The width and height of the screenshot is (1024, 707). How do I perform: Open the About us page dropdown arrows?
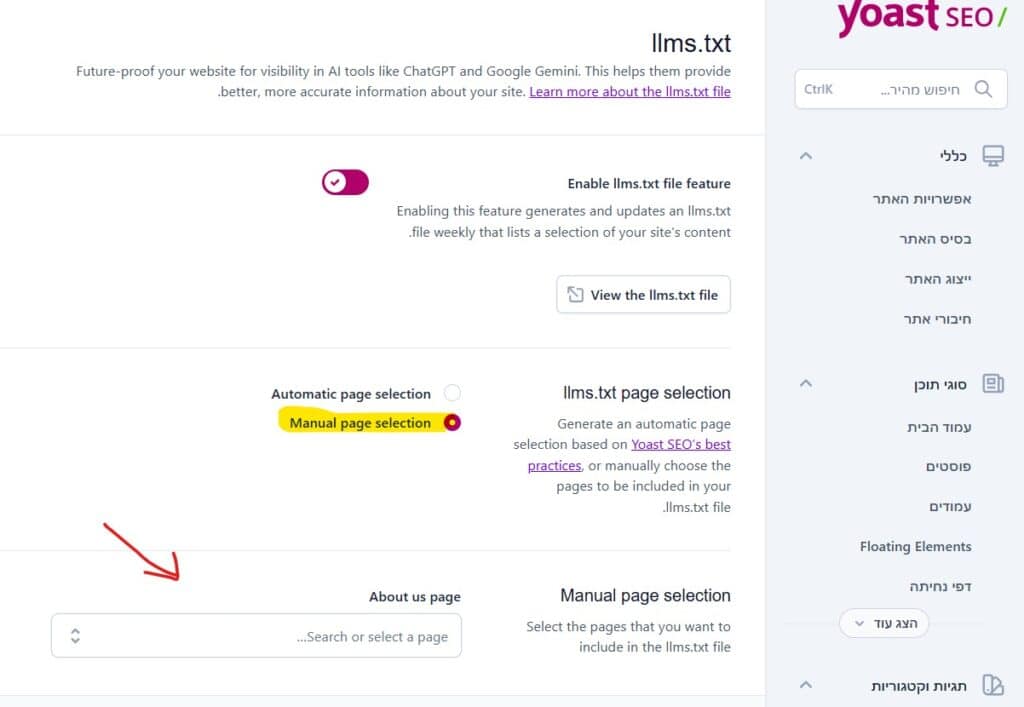[75, 636]
